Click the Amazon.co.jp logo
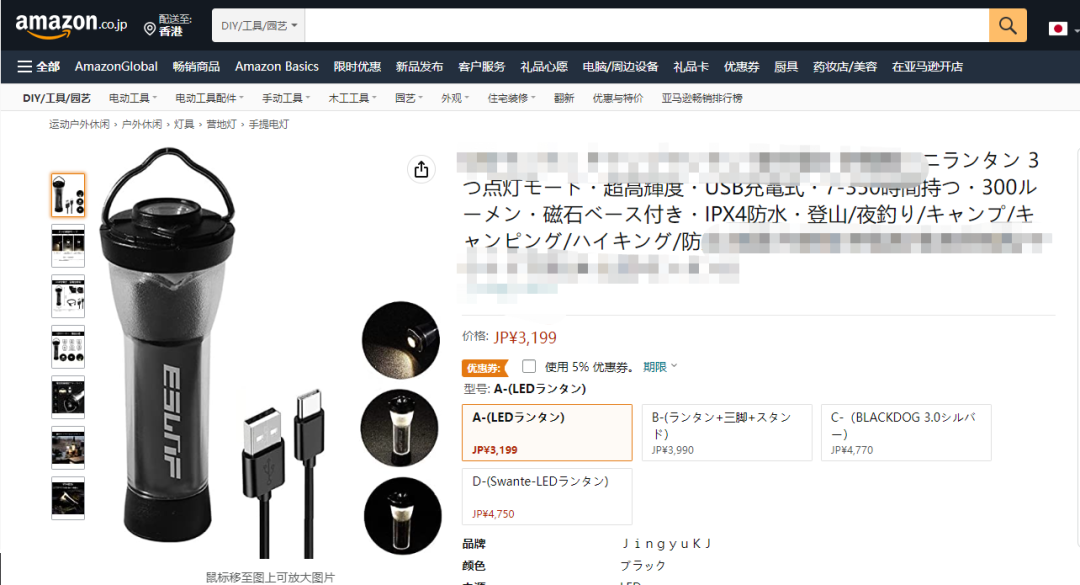 [71, 25]
